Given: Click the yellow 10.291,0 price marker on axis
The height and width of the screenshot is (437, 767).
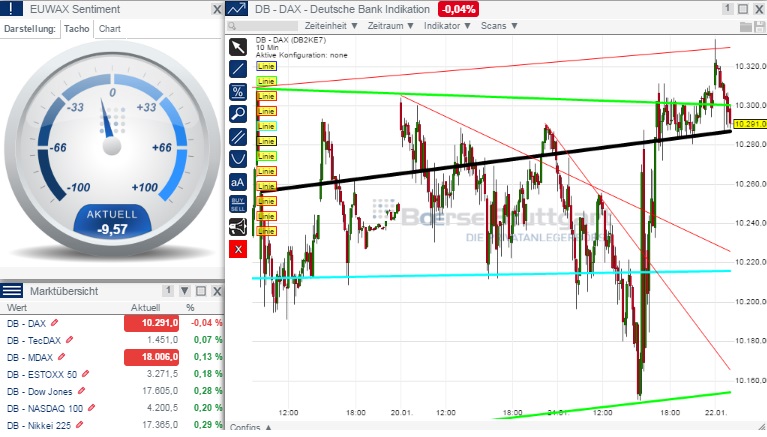Looking at the screenshot, I should coord(750,124).
